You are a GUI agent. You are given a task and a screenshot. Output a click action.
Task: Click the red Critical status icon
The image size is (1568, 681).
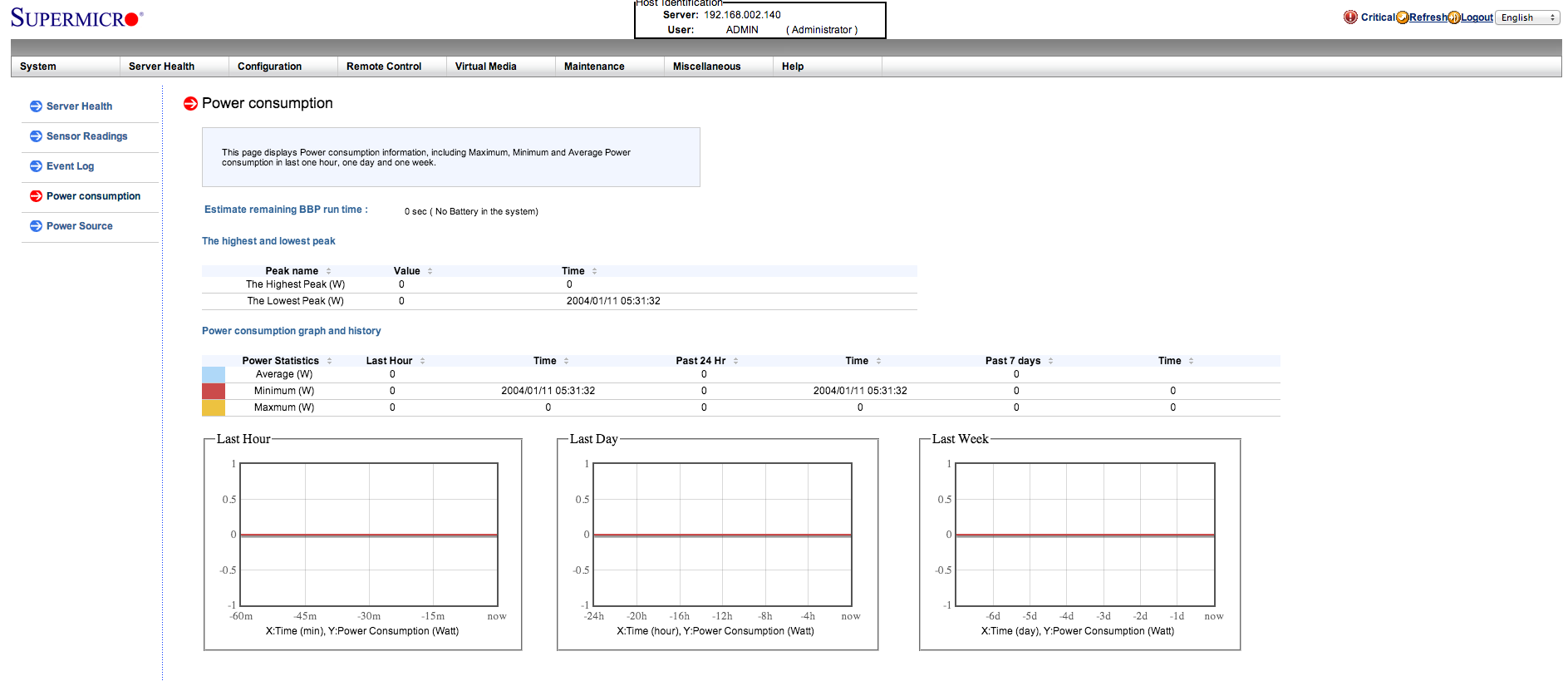point(1350,17)
